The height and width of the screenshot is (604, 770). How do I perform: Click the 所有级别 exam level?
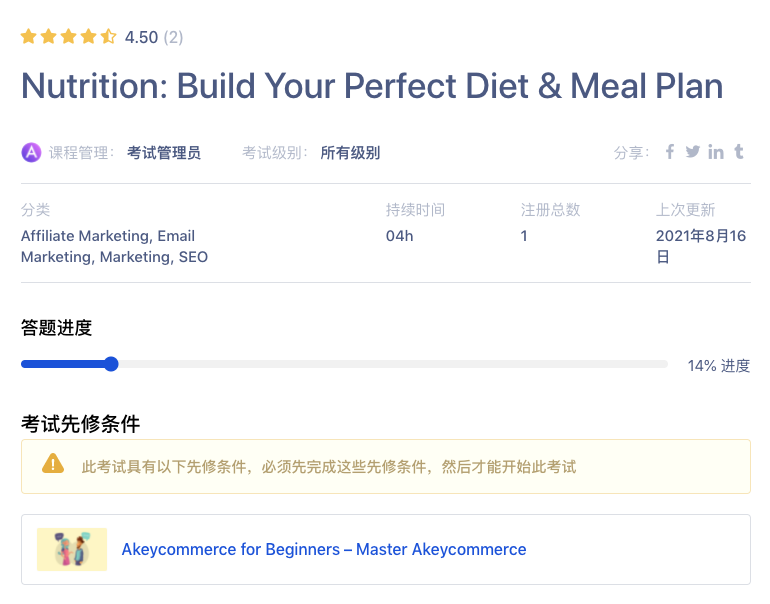pos(350,153)
